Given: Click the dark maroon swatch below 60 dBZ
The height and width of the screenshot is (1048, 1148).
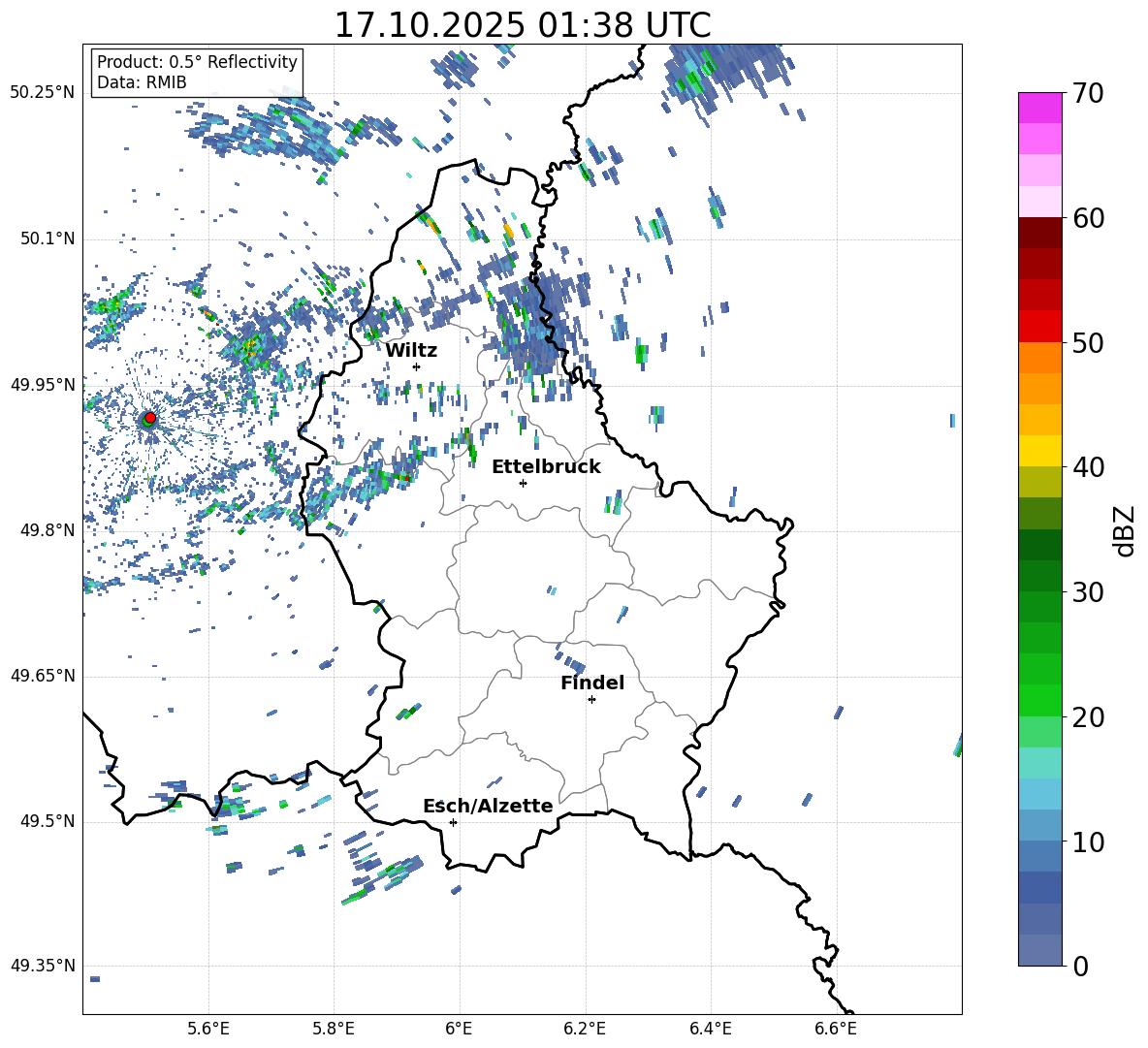Looking at the screenshot, I should (x=1040, y=233).
